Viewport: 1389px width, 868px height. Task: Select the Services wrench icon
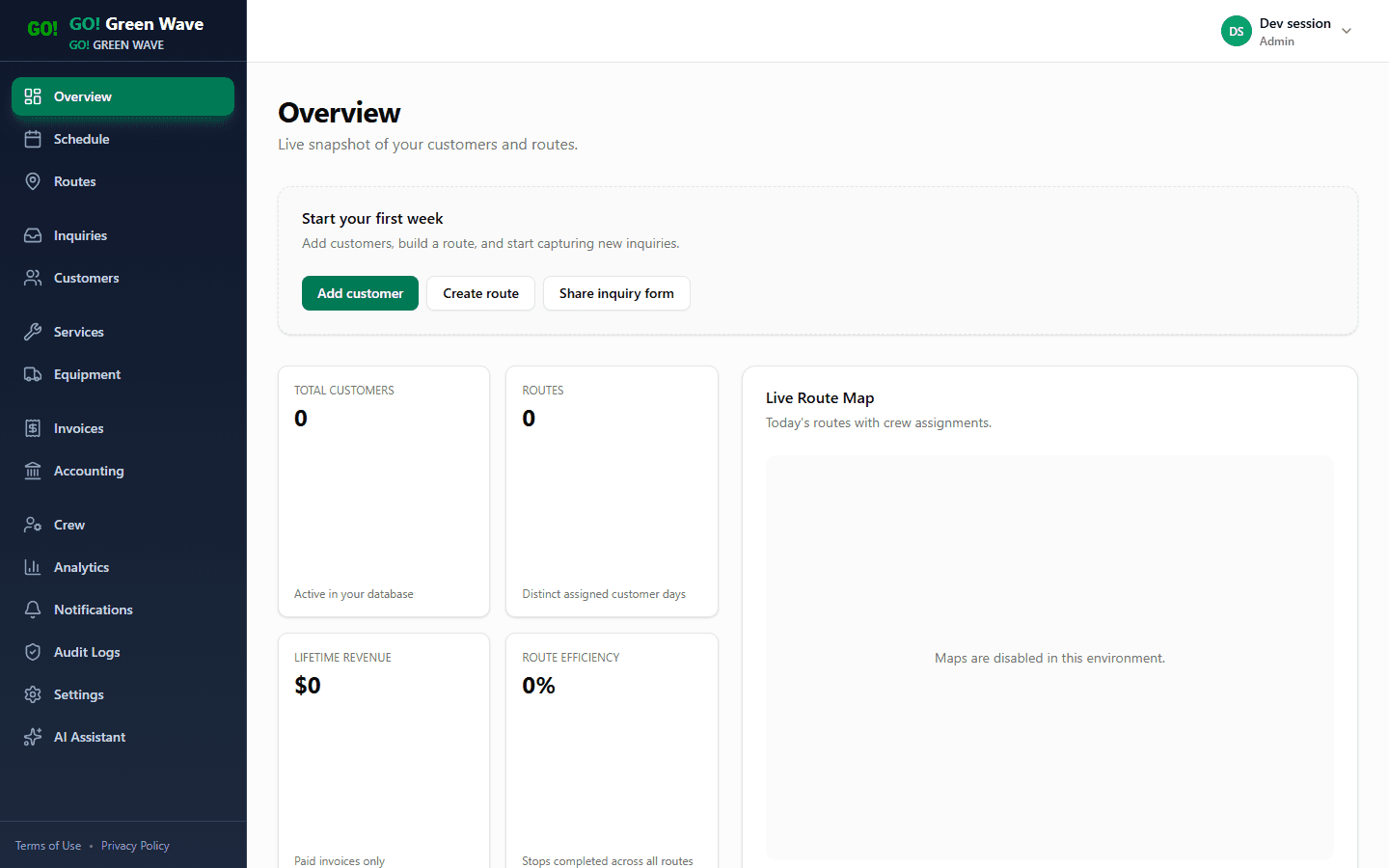click(x=33, y=331)
